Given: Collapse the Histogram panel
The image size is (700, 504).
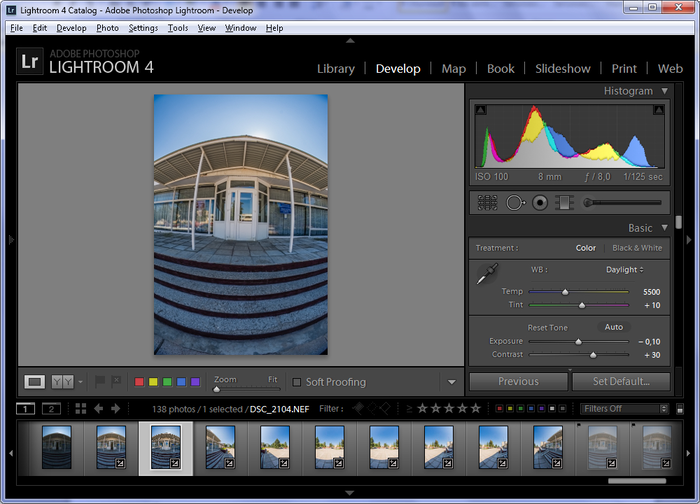Looking at the screenshot, I should click(x=665, y=91).
